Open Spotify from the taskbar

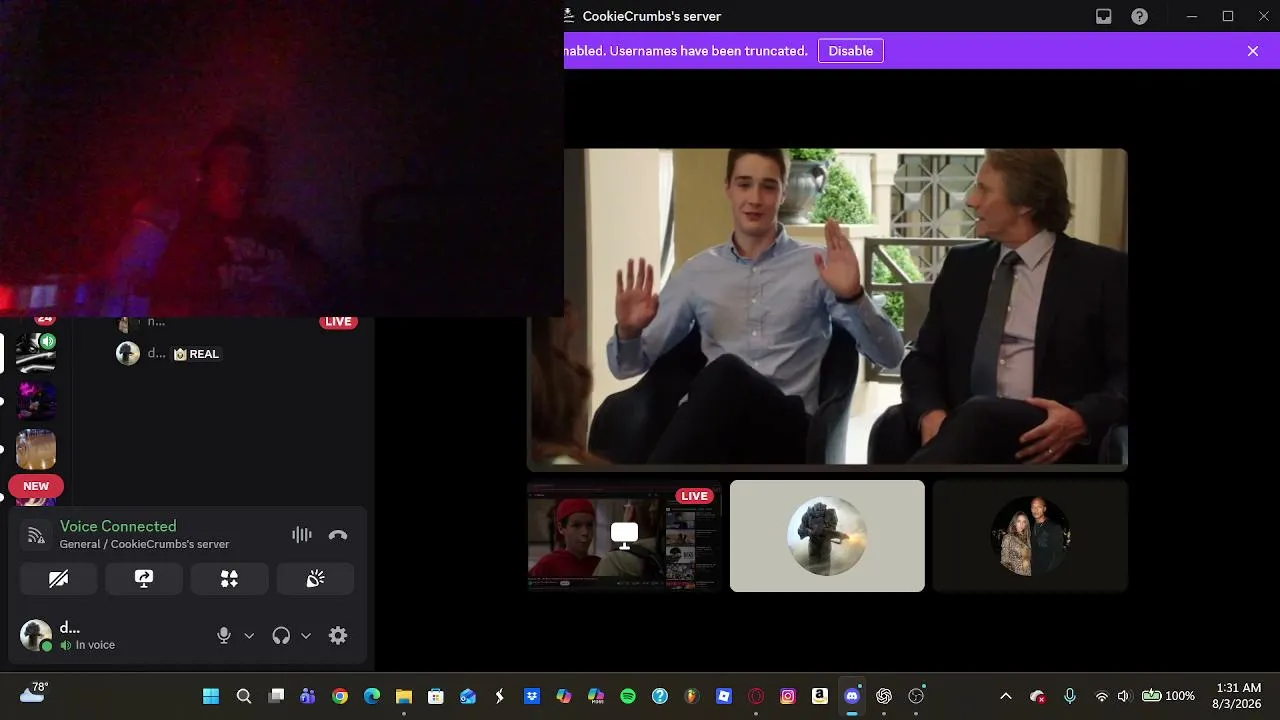point(628,696)
